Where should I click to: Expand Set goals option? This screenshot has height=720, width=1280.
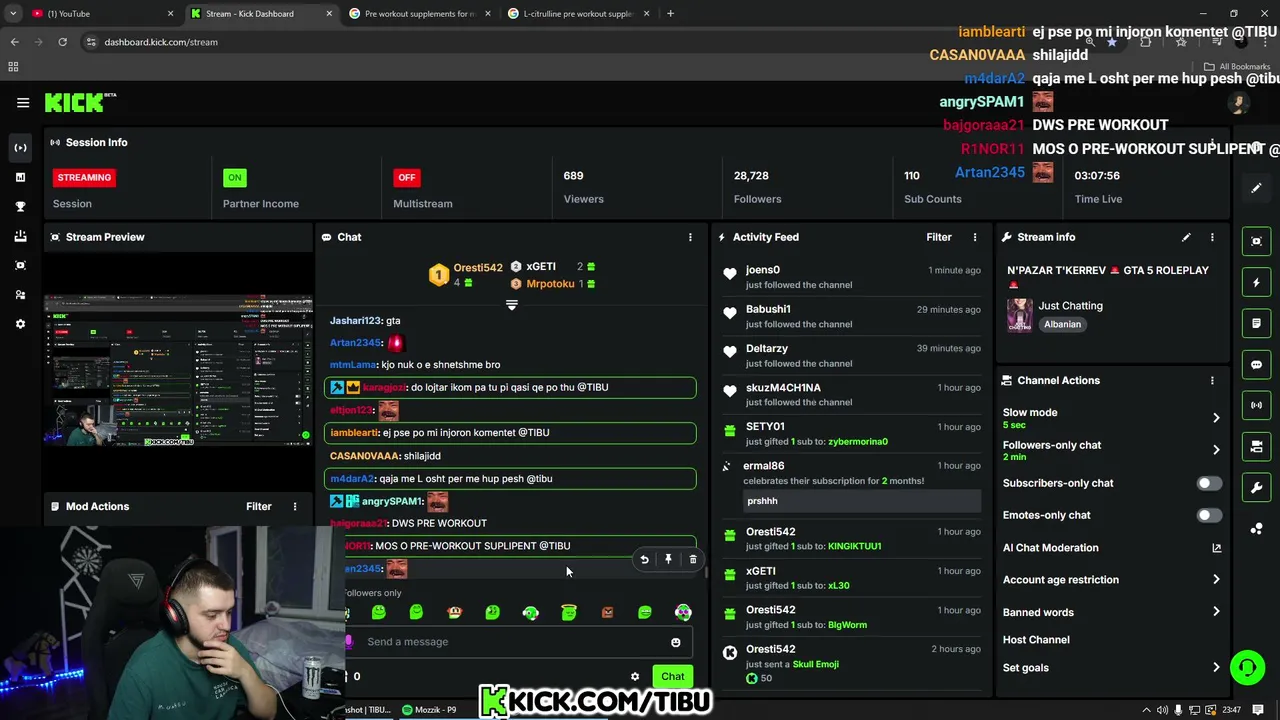pos(1216,668)
